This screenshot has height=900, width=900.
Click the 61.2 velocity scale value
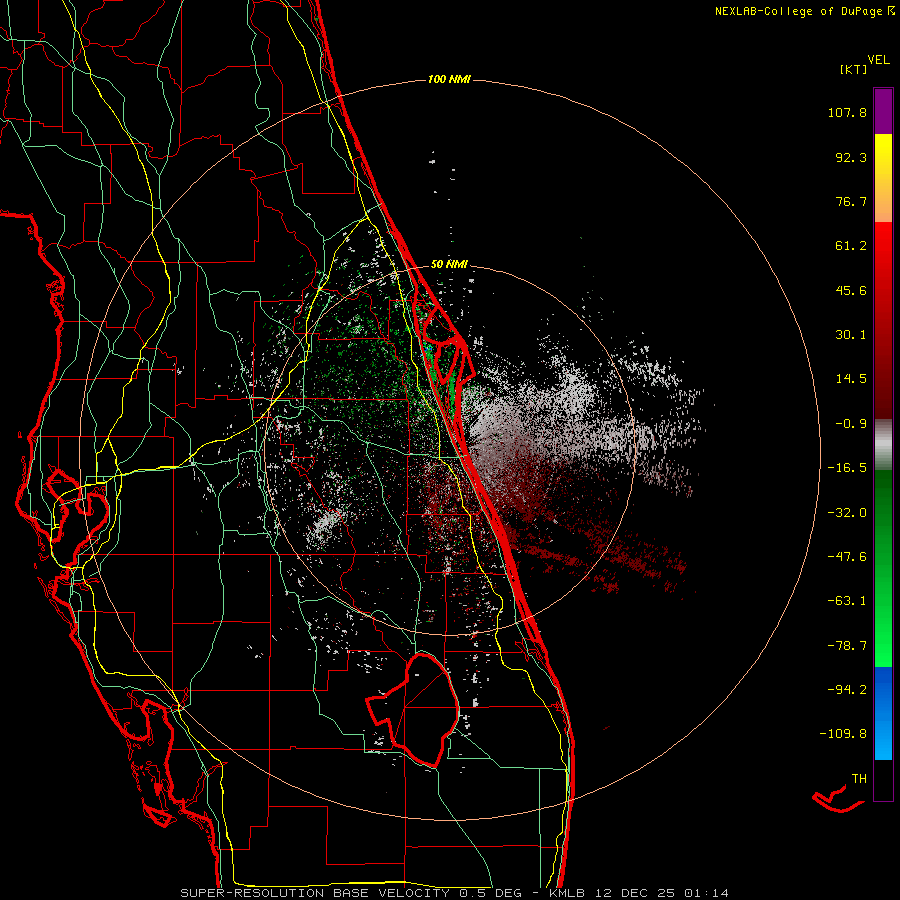[851, 246]
